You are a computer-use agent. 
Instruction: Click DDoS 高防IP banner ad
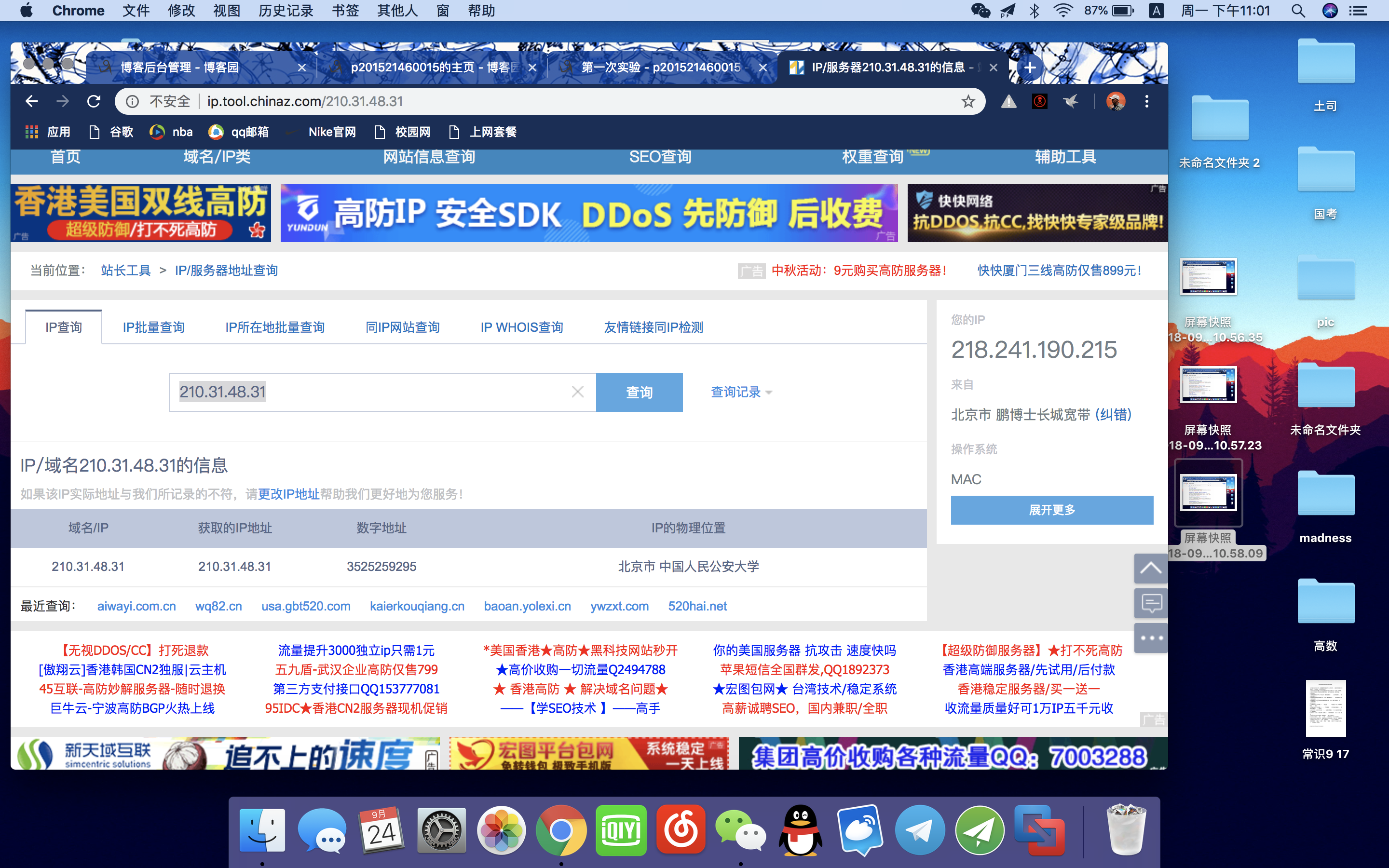click(589, 213)
